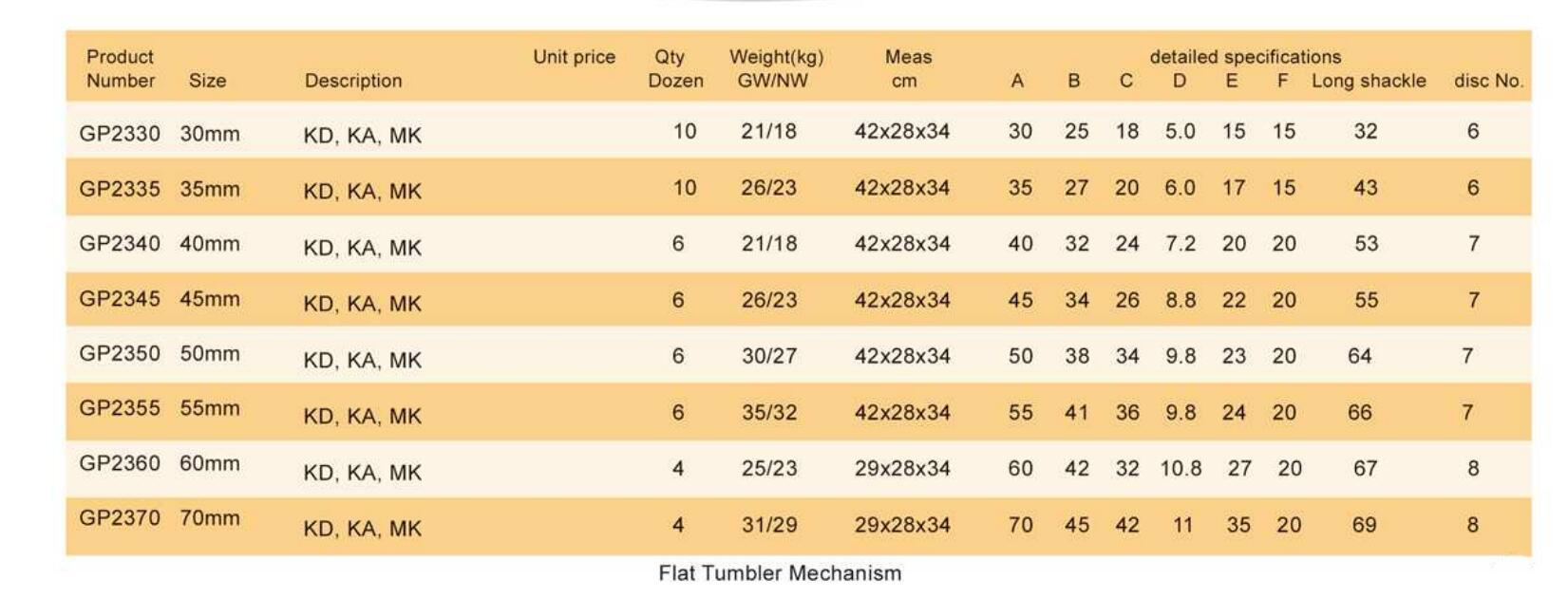
Task: Click the 30/27 weight value
Action: point(769,355)
